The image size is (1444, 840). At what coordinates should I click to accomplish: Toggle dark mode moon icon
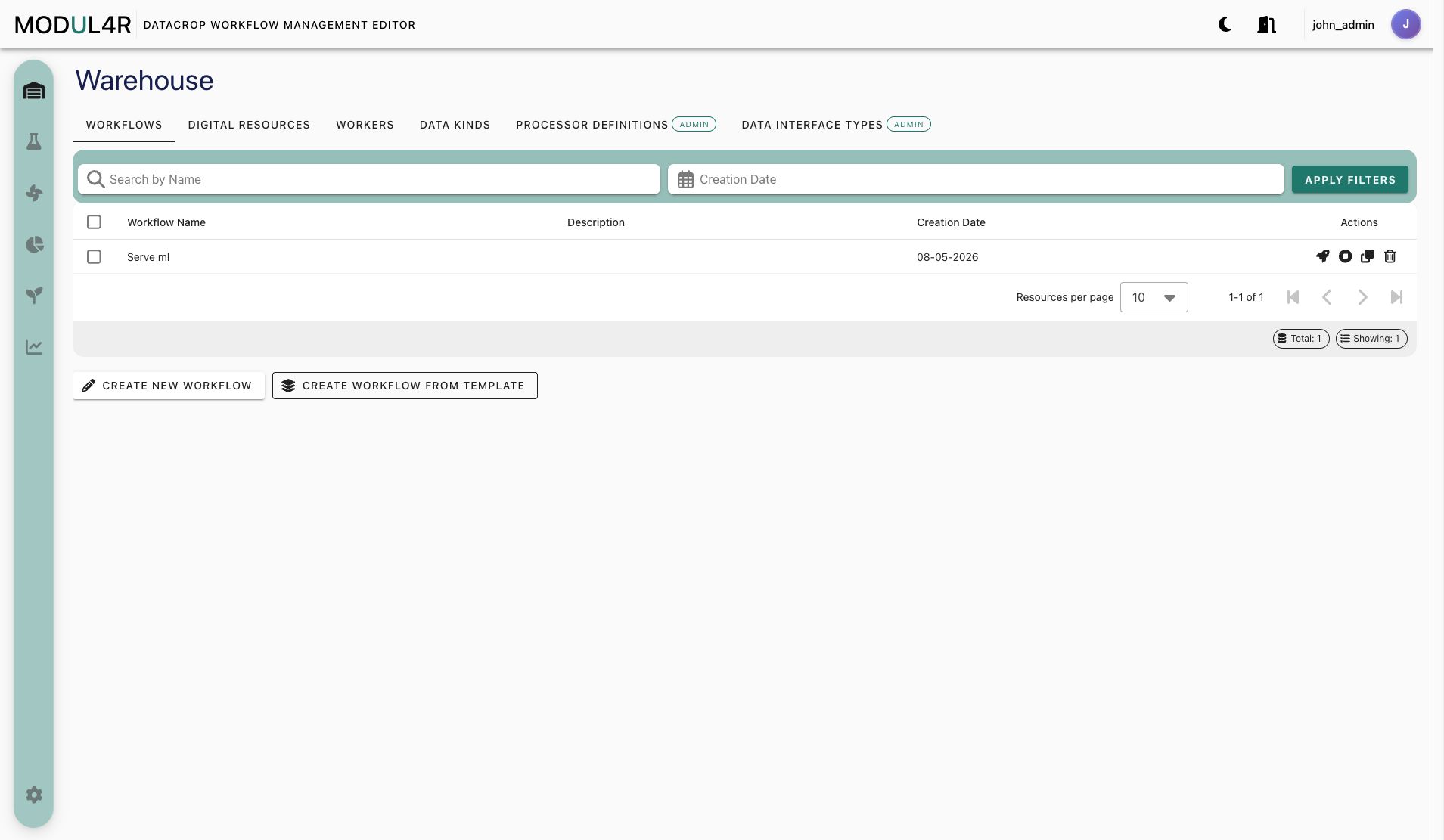pyautogui.click(x=1225, y=25)
